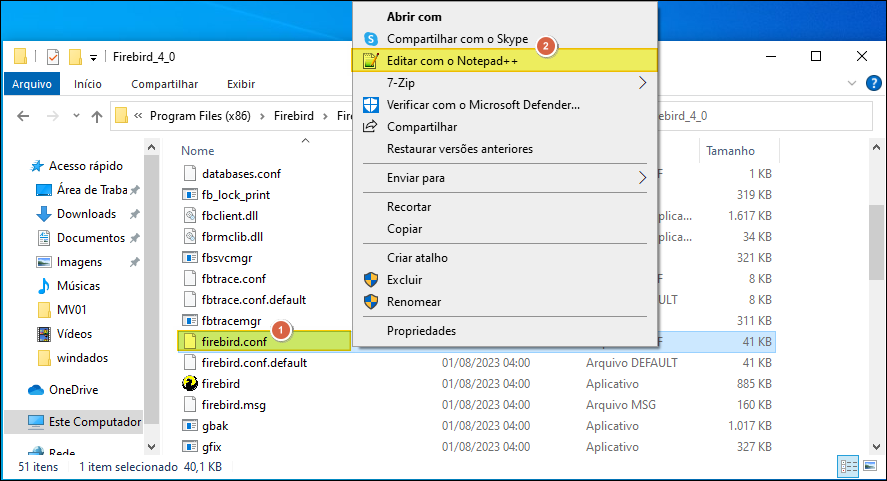887x481 pixels.
Task: Click the Microsoft Defender shield icon
Action: [x=371, y=105]
